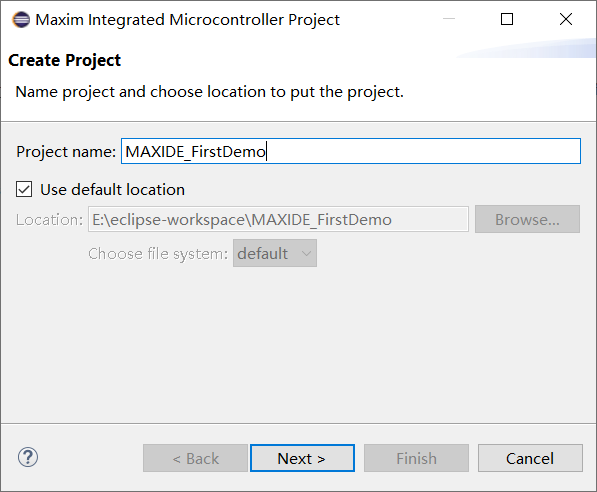Maximize the project wizard dialog
Viewport: 597px width, 492px height.
pos(507,19)
